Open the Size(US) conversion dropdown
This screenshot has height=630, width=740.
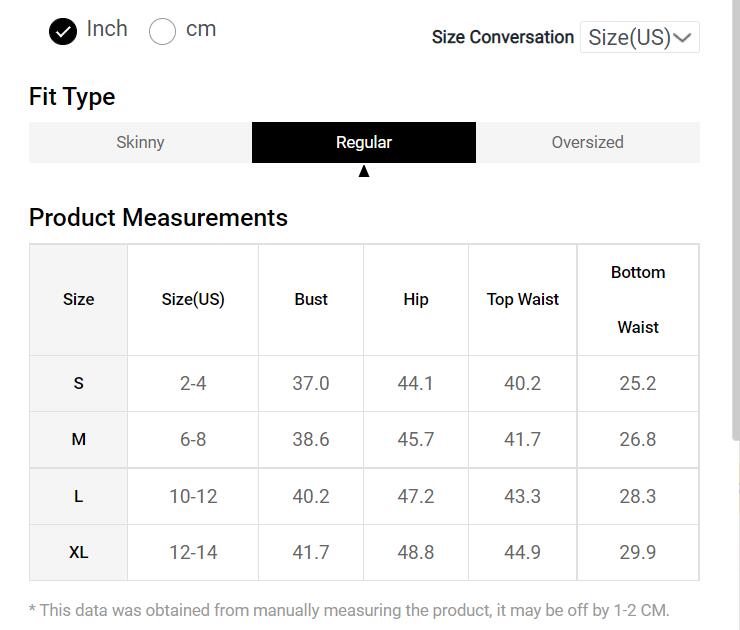[640, 38]
